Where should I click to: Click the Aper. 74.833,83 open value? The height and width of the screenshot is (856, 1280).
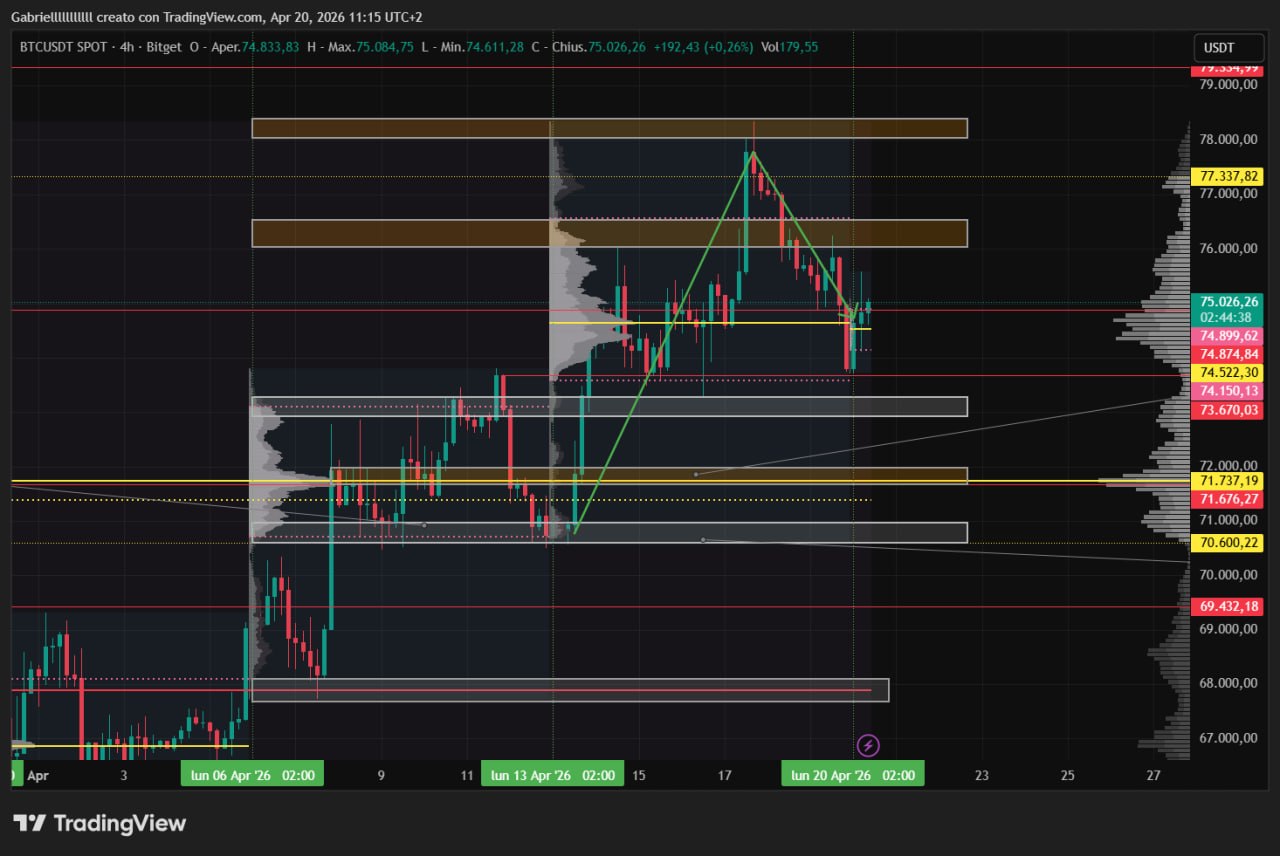click(x=245, y=46)
